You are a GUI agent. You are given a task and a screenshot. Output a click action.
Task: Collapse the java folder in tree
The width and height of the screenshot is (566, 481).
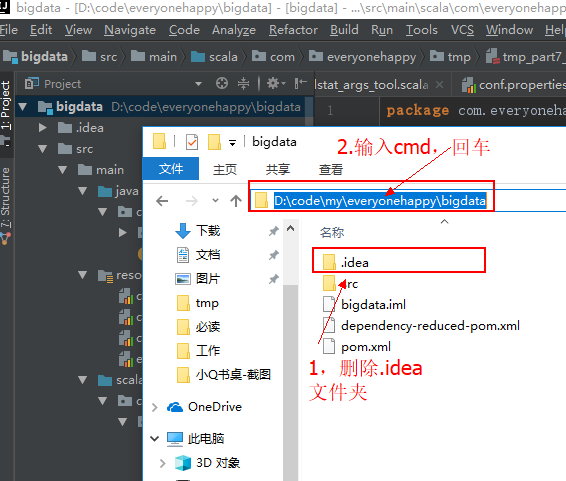pos(83,191)
